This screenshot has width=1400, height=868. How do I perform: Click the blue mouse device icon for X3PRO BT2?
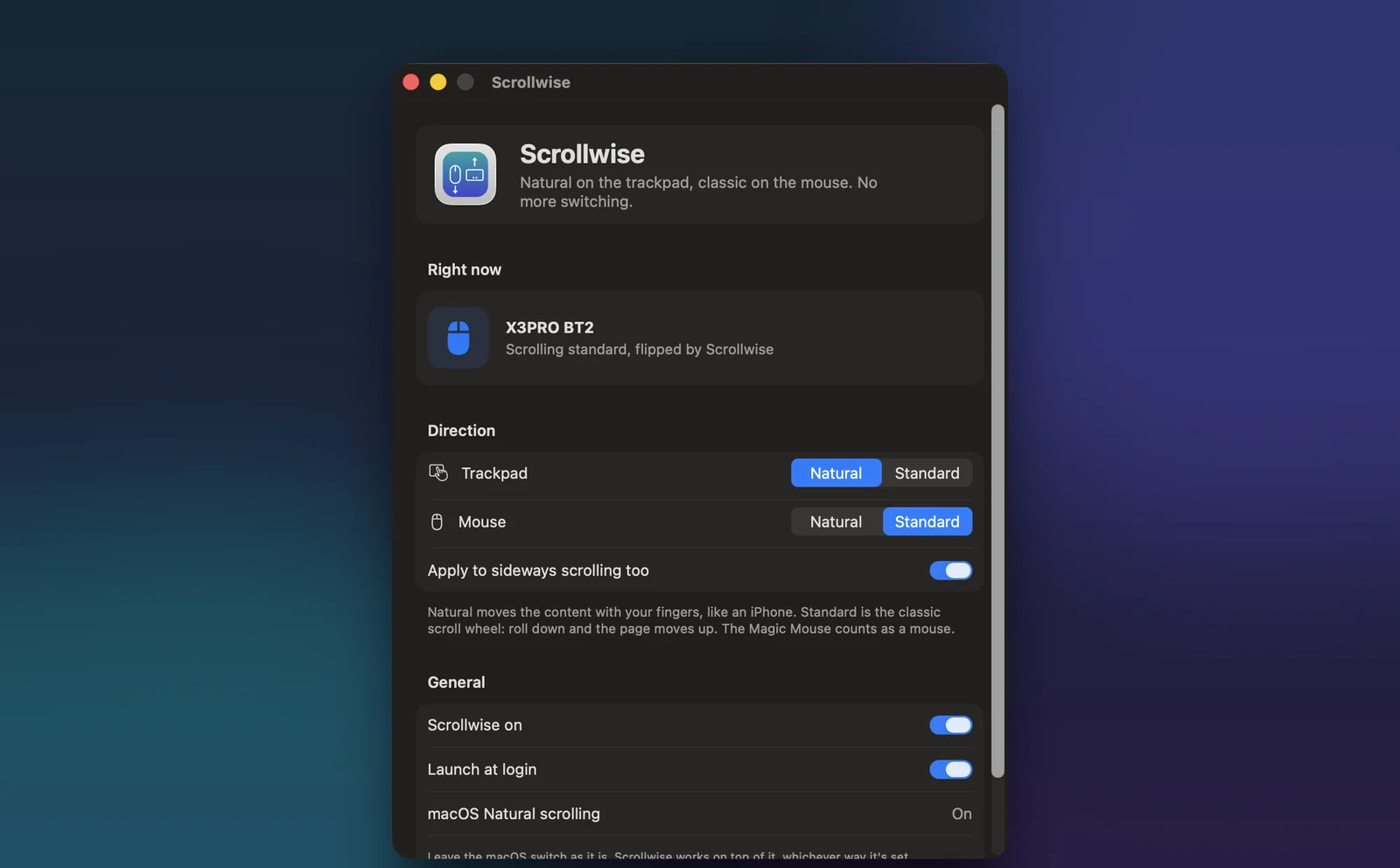pos(458,338)
